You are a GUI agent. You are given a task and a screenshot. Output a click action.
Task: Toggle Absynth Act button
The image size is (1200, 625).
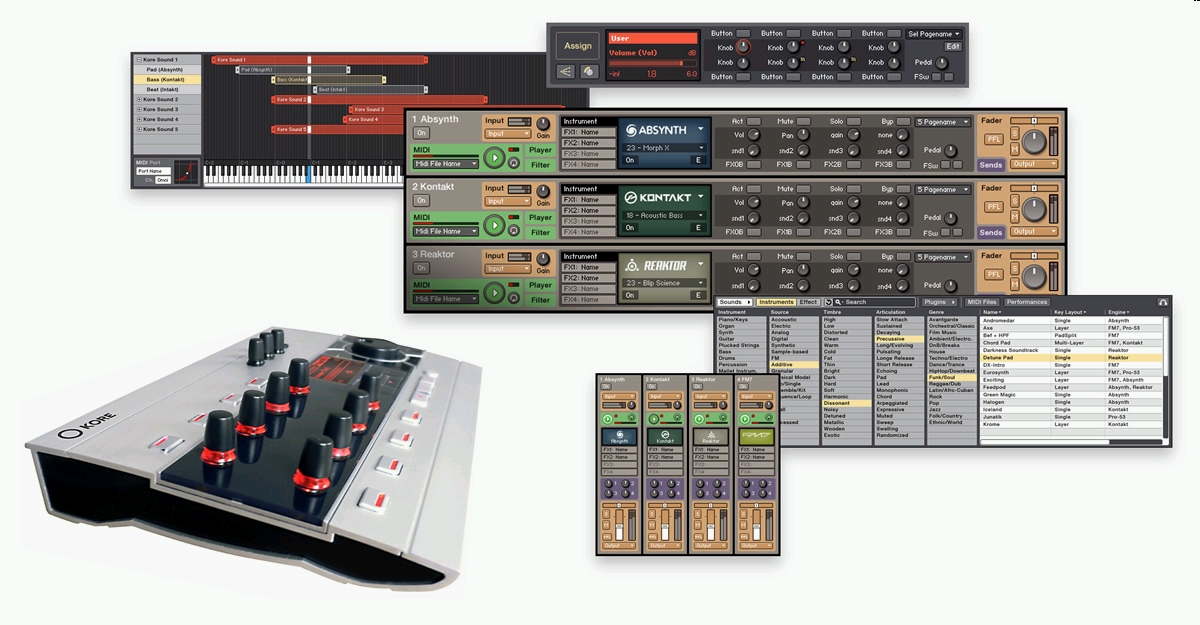tap(755, 121)
